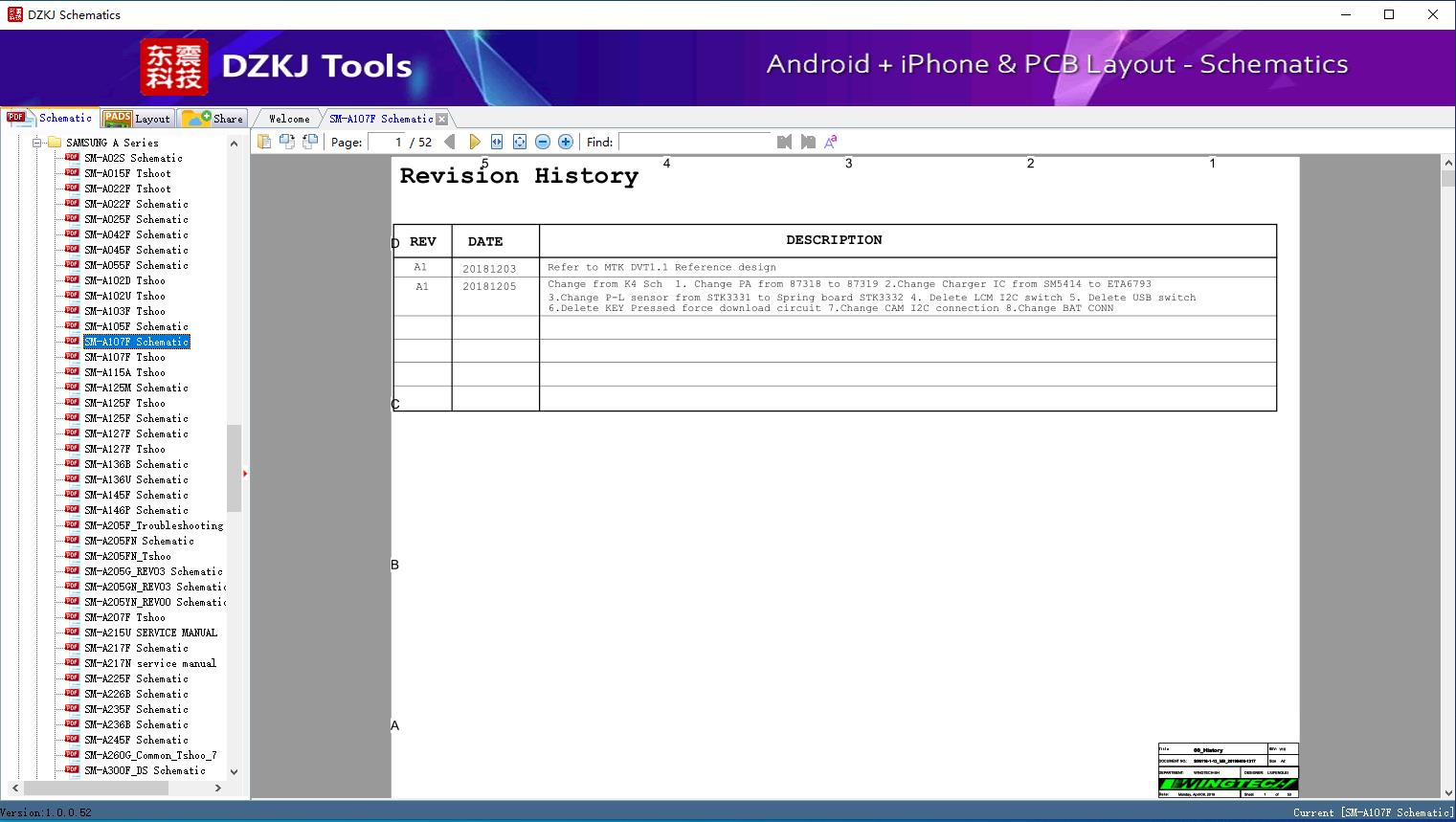Go to the previous page arrow

(450, 142)
